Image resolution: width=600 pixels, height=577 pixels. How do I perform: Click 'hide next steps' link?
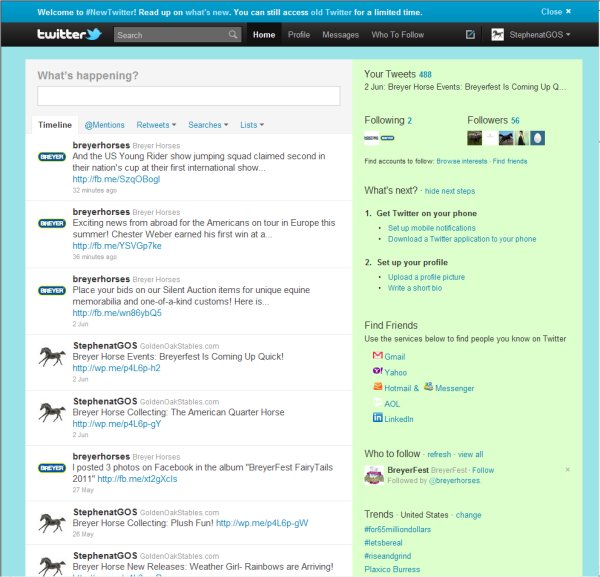coord(450,191)
